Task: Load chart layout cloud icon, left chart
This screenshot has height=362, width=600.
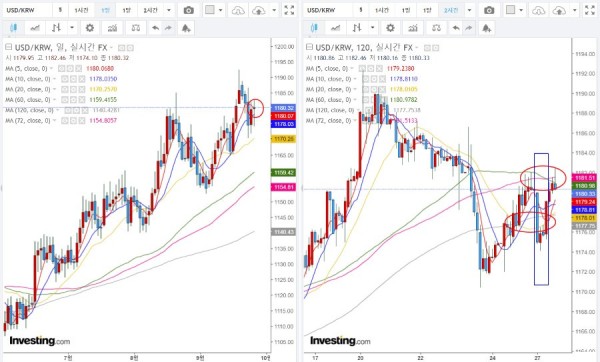Action: [x=238, y=10]
